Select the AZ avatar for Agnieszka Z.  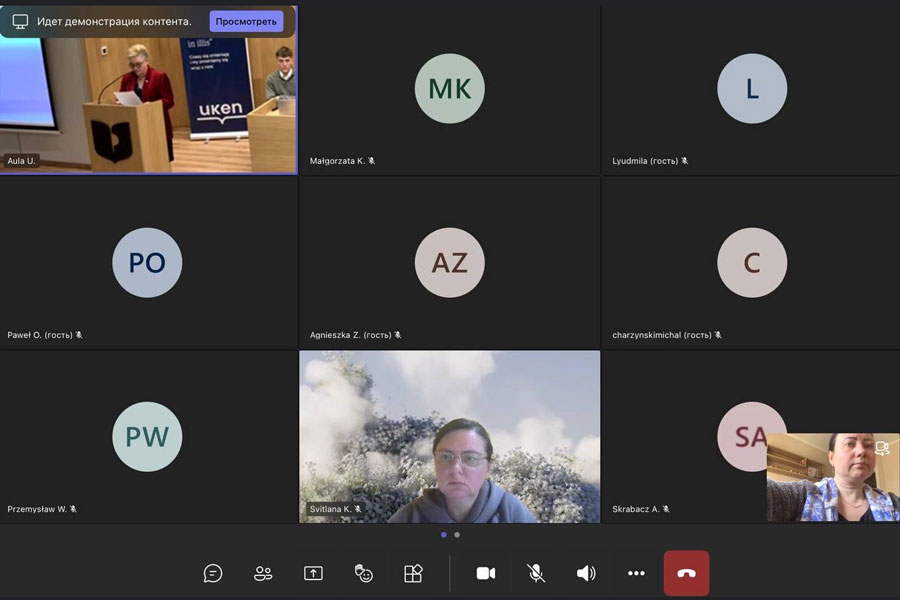click(x=449, y=262)
